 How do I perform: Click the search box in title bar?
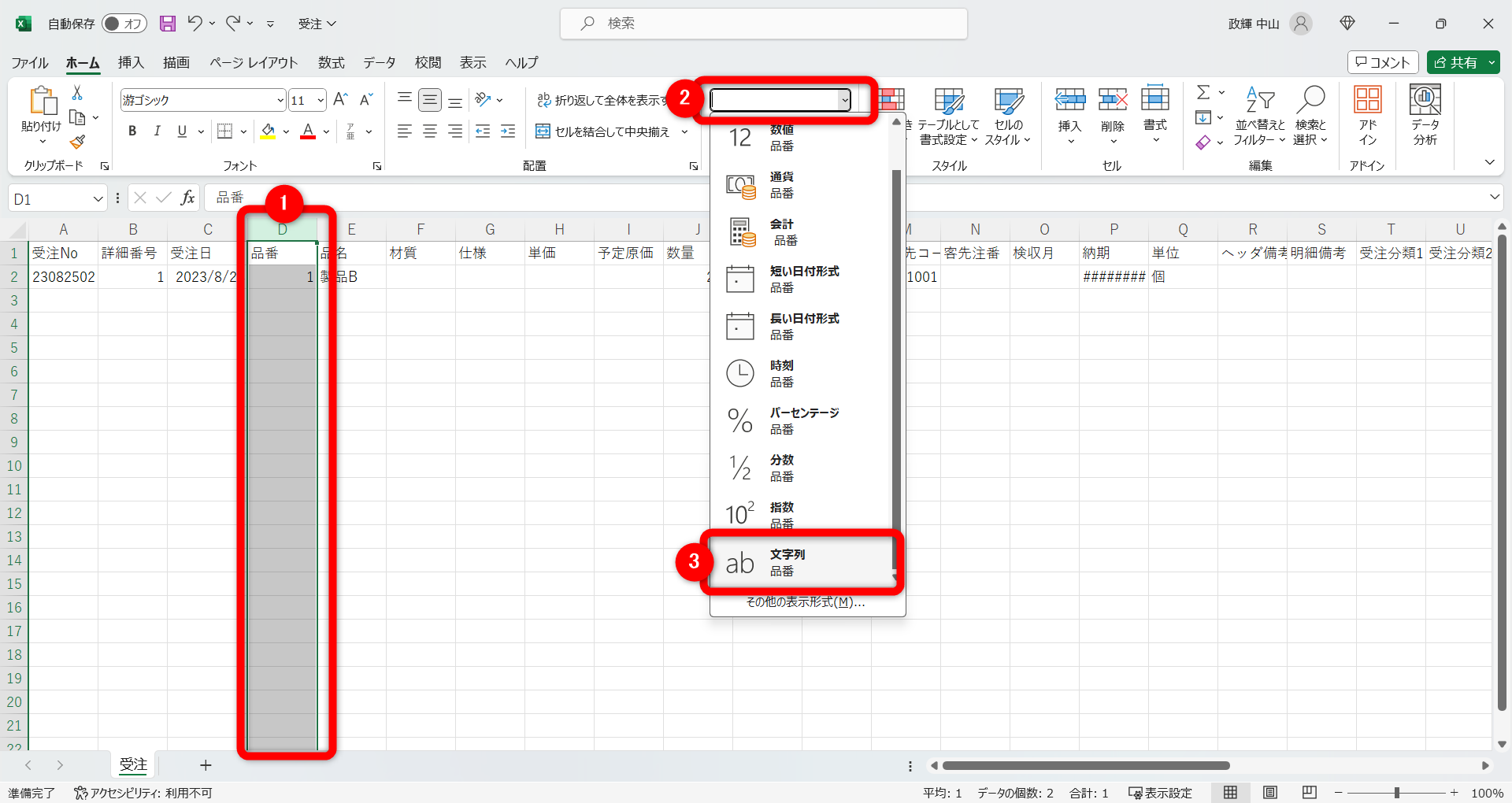coord(764,24)
